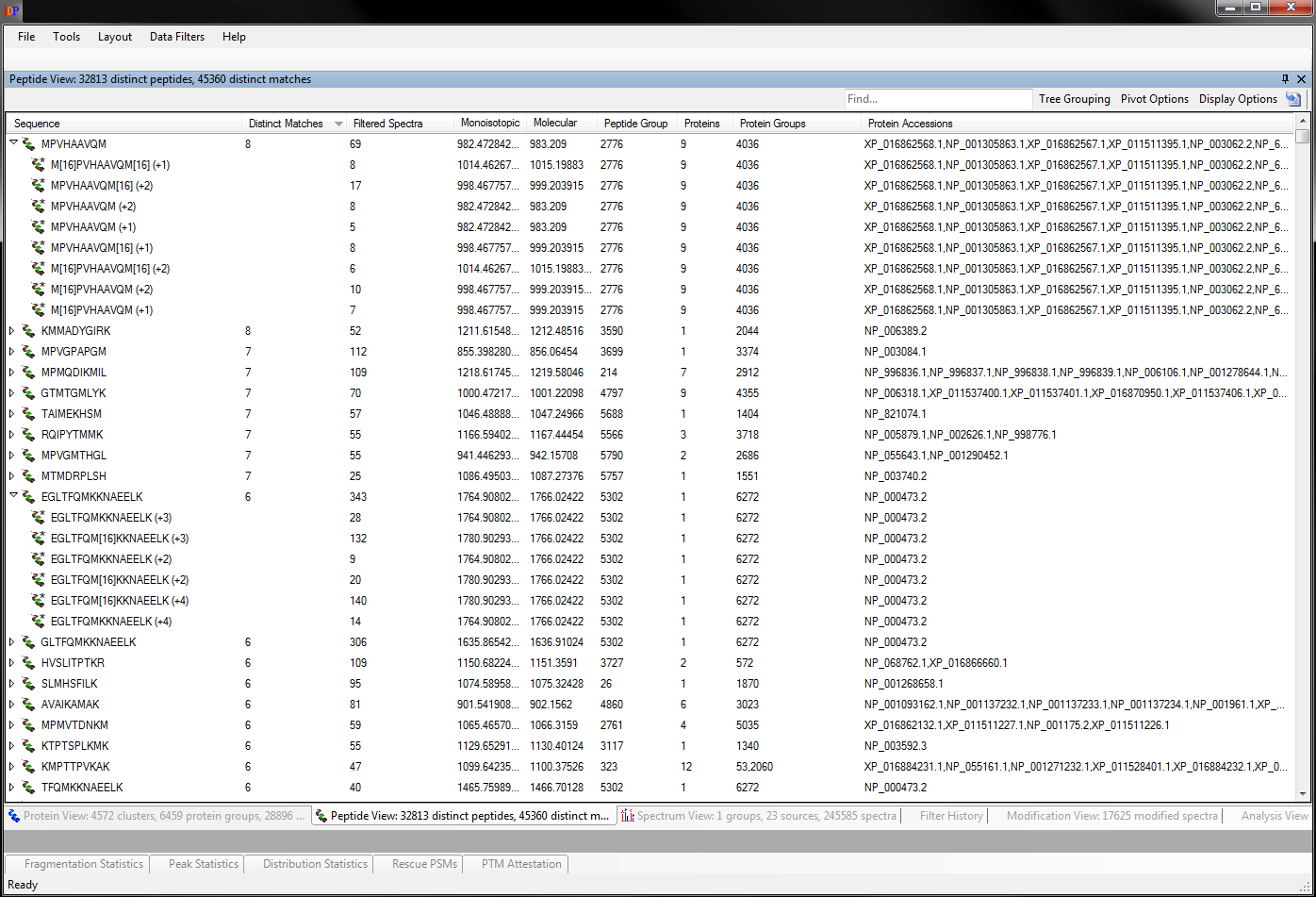Viewport: 1316px width, 897px height.
Task: Click the peptide icon of MPVGPAPGM
Action: (x=28, y=352)
